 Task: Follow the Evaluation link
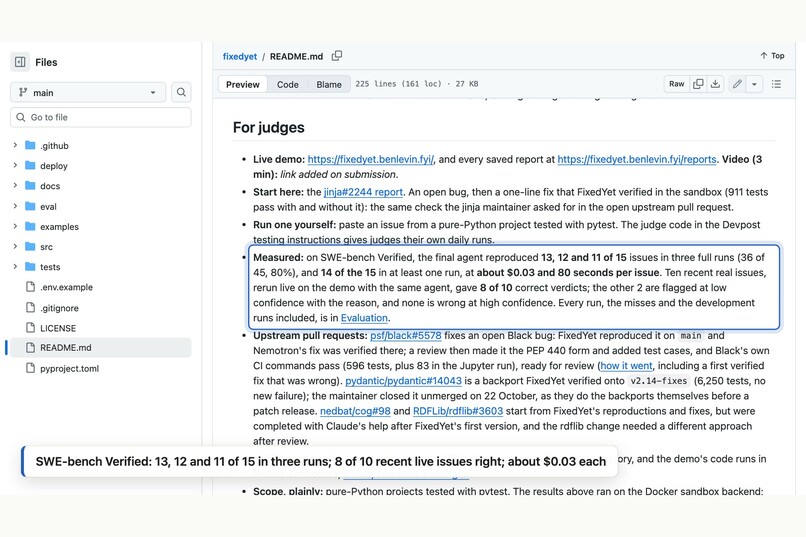pos(364,318)
